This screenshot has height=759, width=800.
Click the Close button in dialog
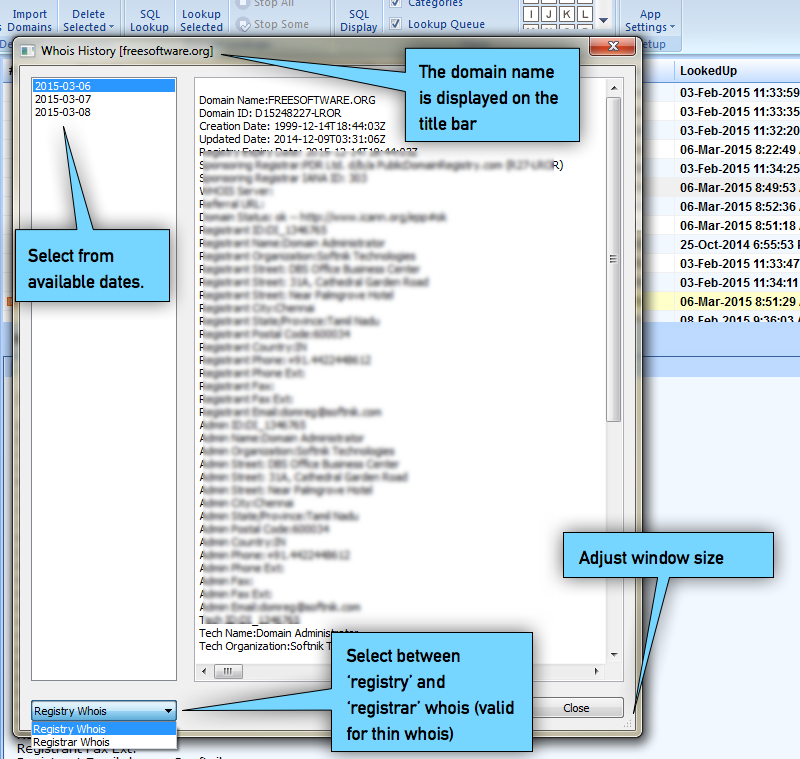[576, 708]
